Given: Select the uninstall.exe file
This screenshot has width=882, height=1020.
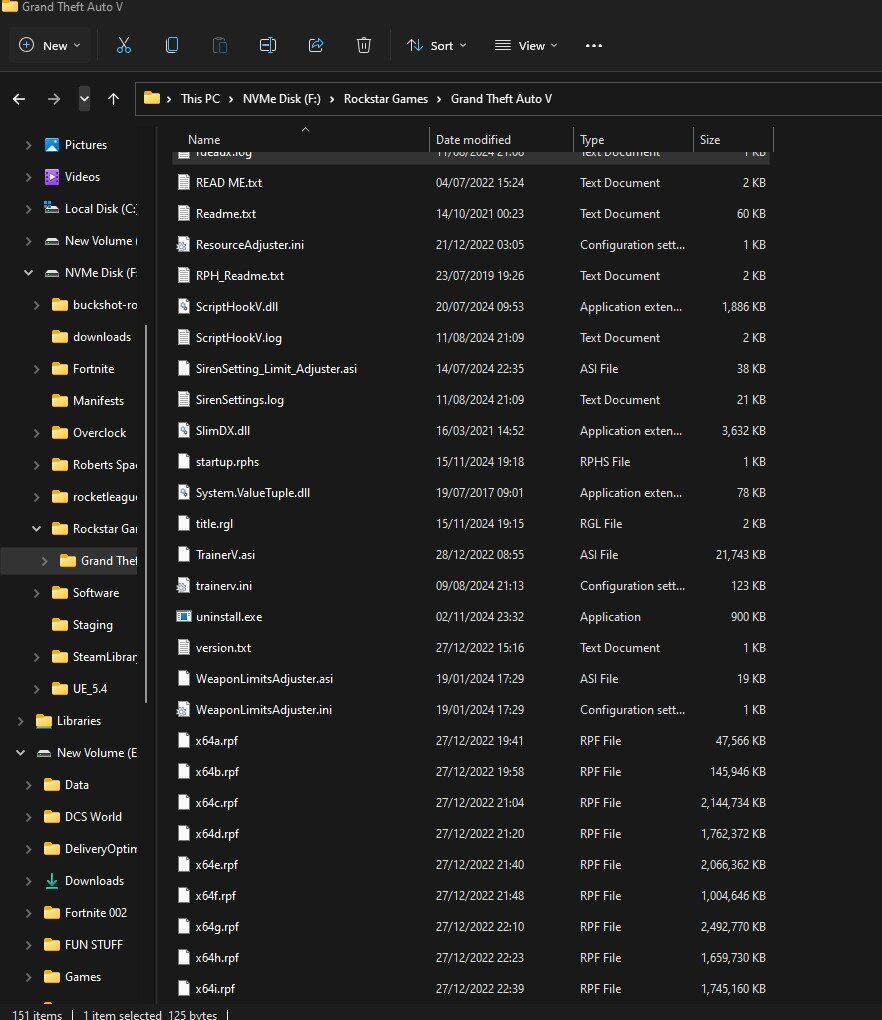Looking at the screenshot, I should pyautogui.click(x=228, y=617).
